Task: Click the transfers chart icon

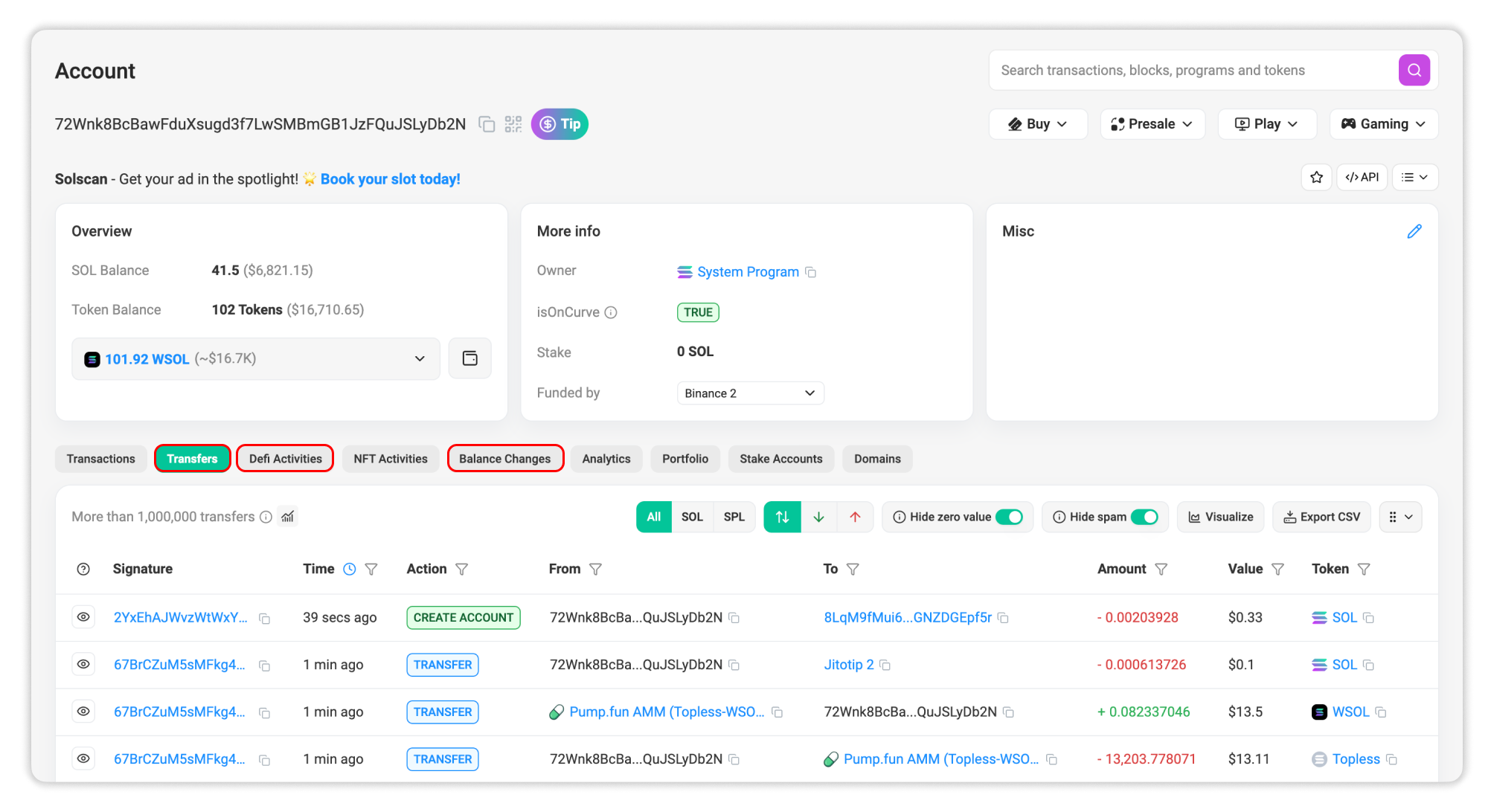Action: pos(288,517)
